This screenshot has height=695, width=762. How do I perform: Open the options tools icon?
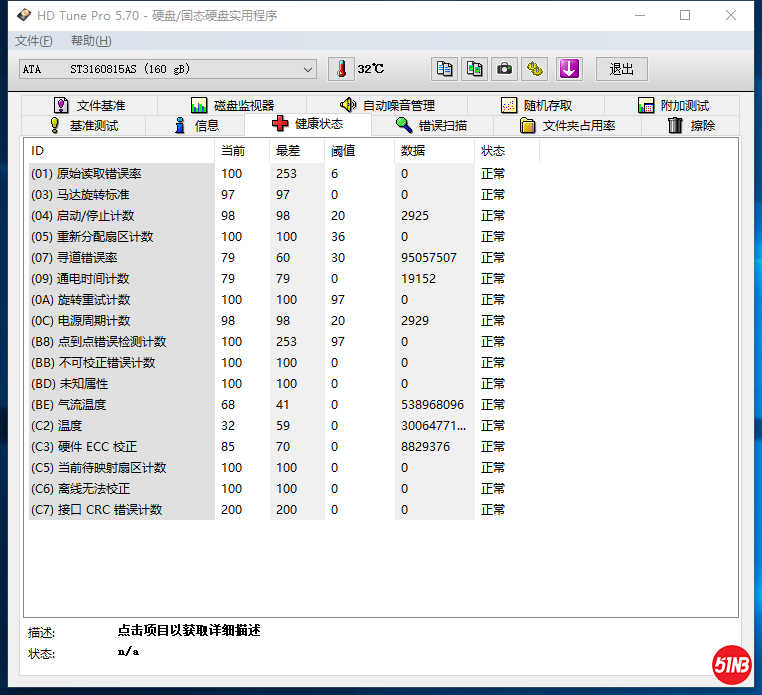pyautogui.click(x=536, y=69)
